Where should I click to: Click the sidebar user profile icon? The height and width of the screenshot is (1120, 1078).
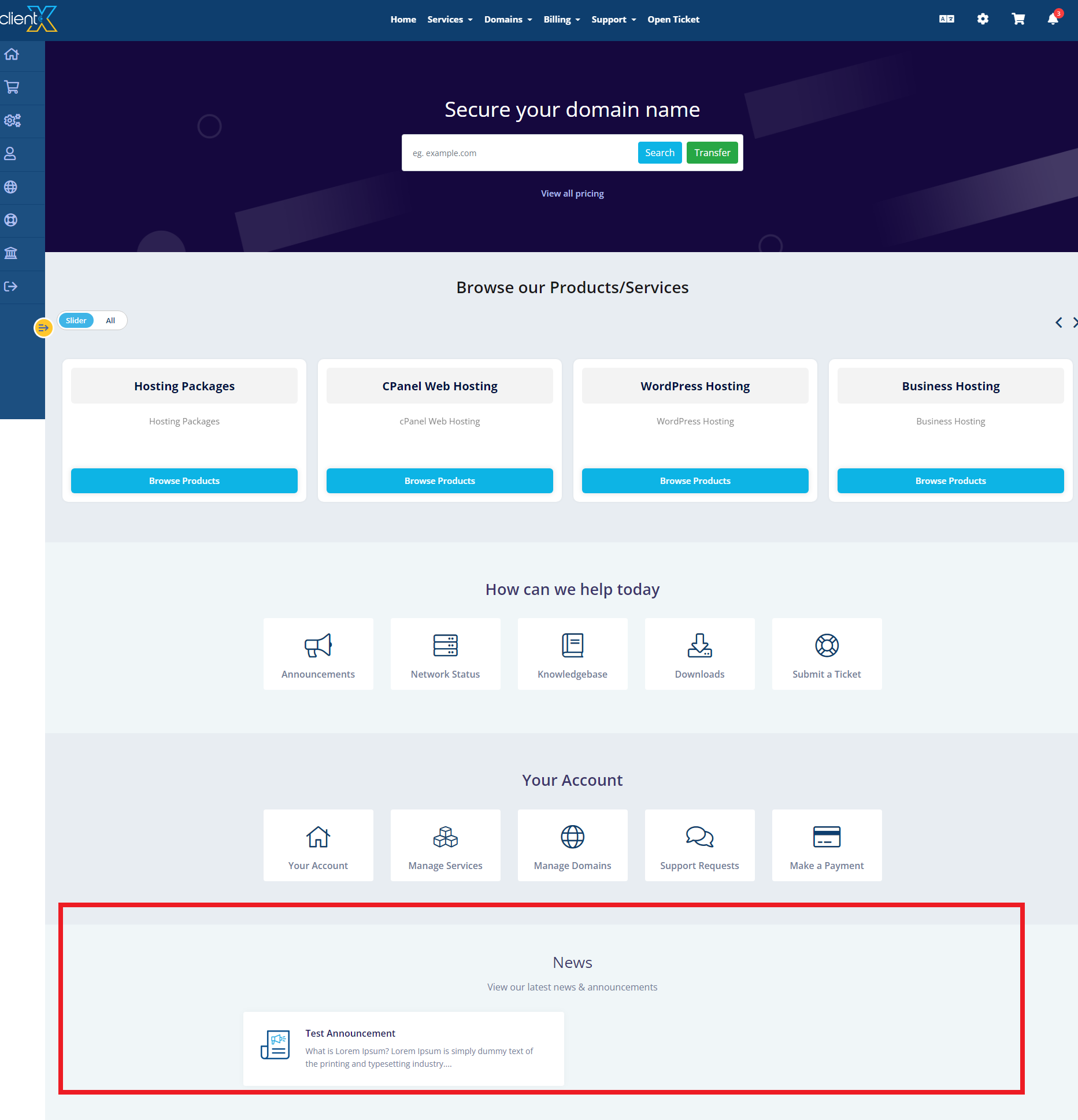coord(11,154)
